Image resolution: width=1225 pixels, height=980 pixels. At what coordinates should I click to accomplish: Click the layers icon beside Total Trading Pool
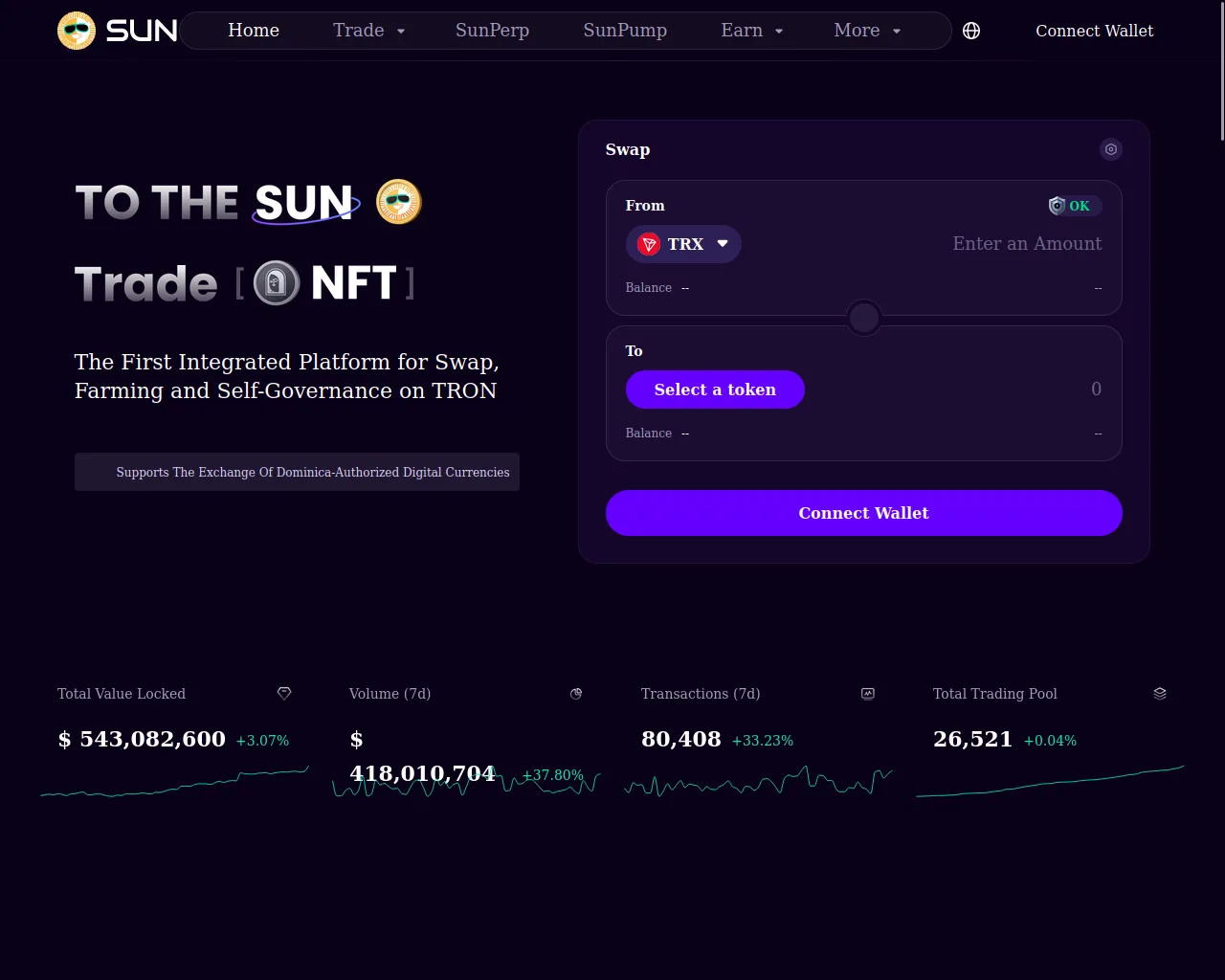(x=1160, y=694)
